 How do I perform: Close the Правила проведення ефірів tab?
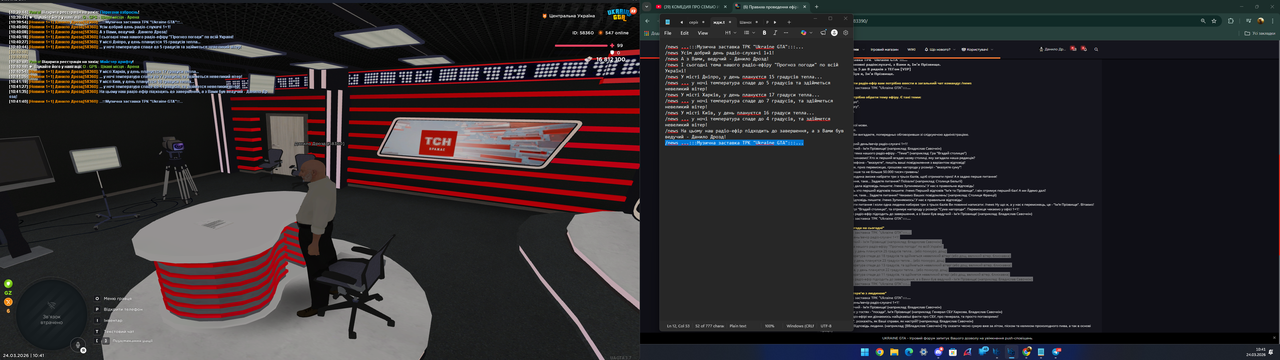(804, 7)
